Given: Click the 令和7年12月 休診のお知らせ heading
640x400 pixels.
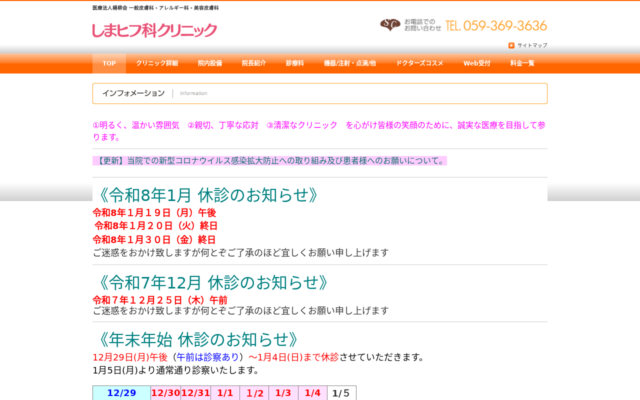Looking at the screenshot, I should (213, 281).
